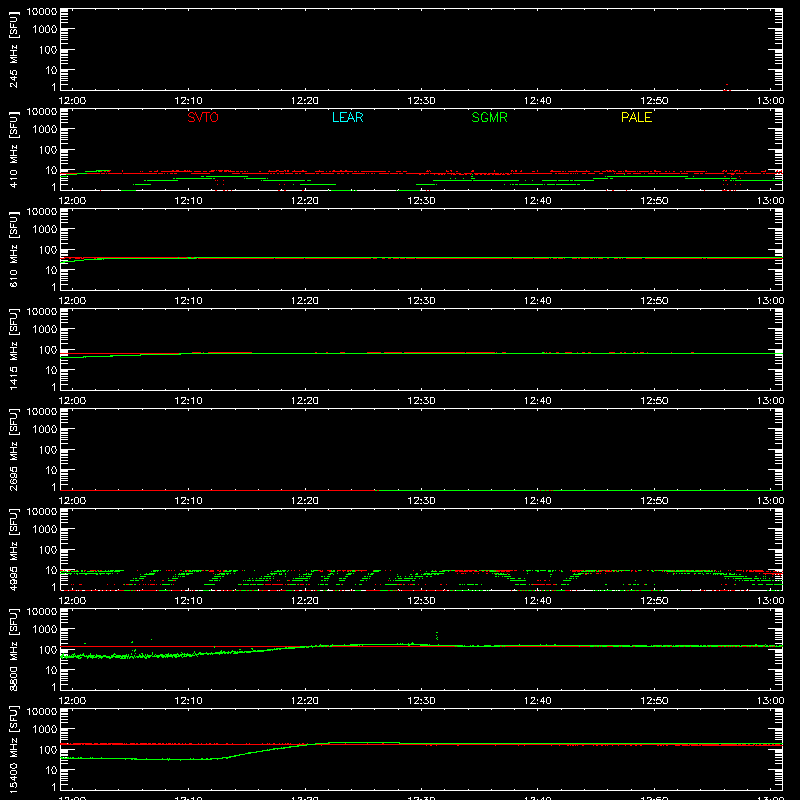
Task: Click the red blip near 12:56 on 245 MHz
Action: click(x=727, y=88)
